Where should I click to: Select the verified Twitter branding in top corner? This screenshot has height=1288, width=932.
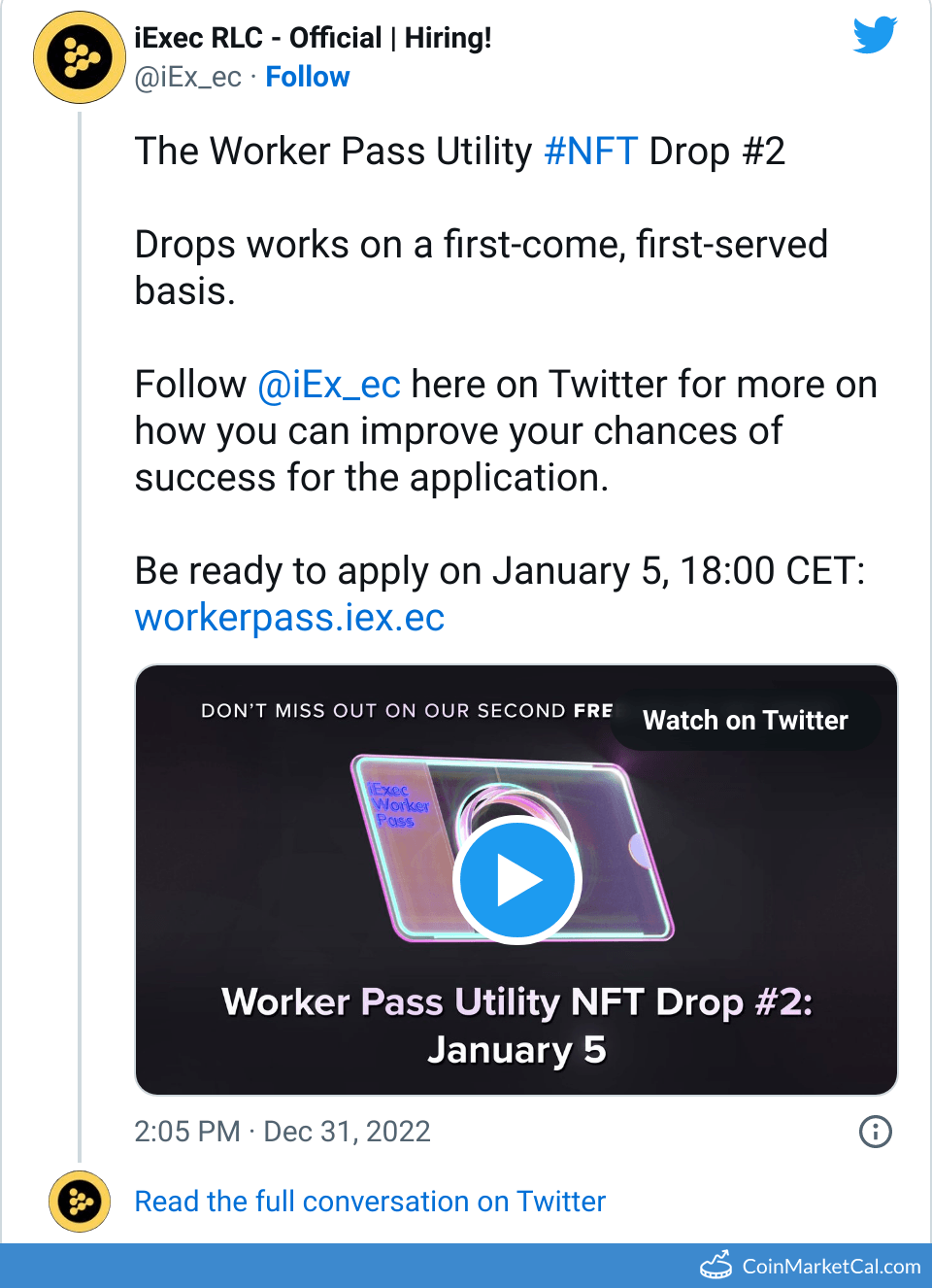coord(873,34)
